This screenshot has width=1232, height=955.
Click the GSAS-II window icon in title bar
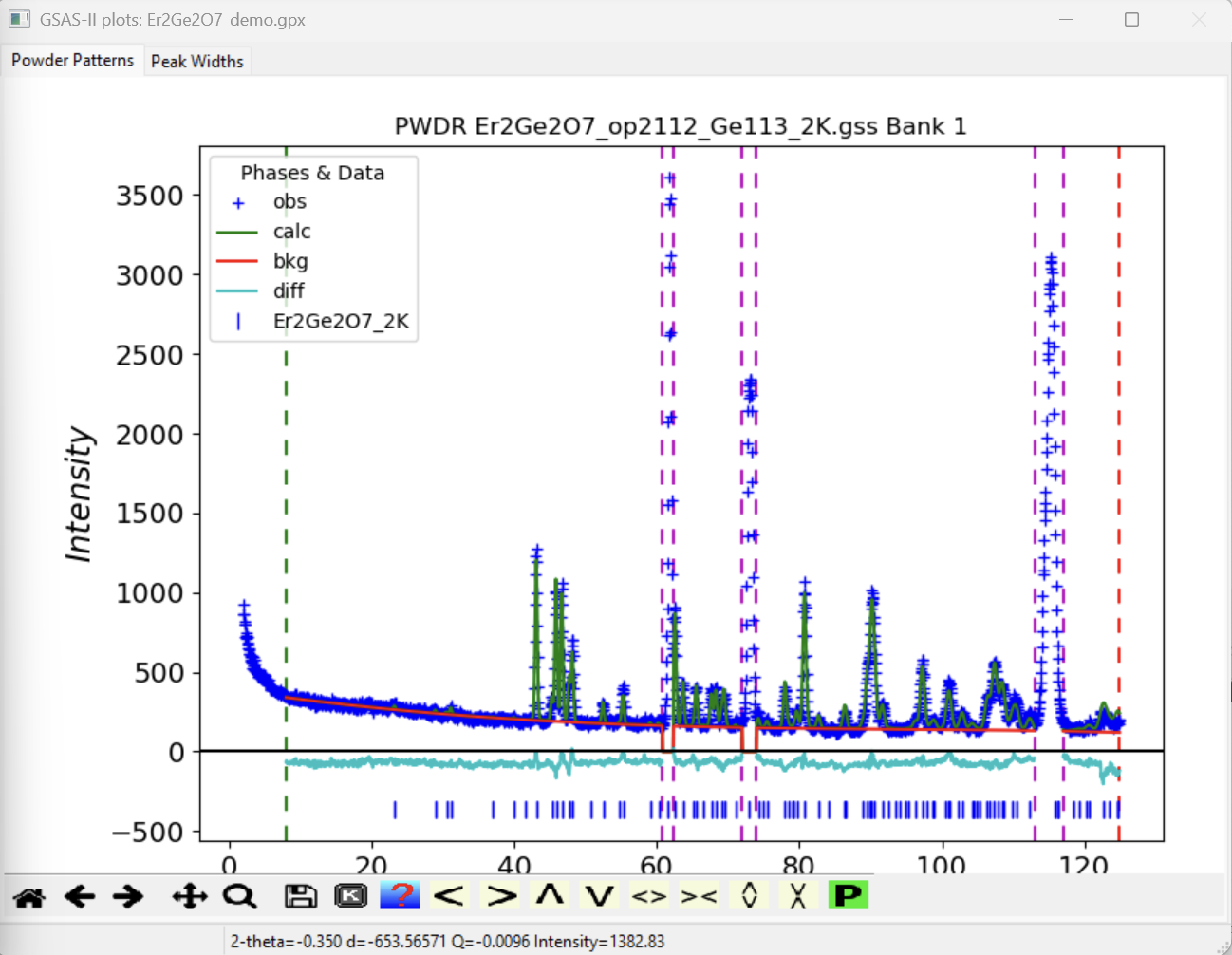click(x=19, y=19)
